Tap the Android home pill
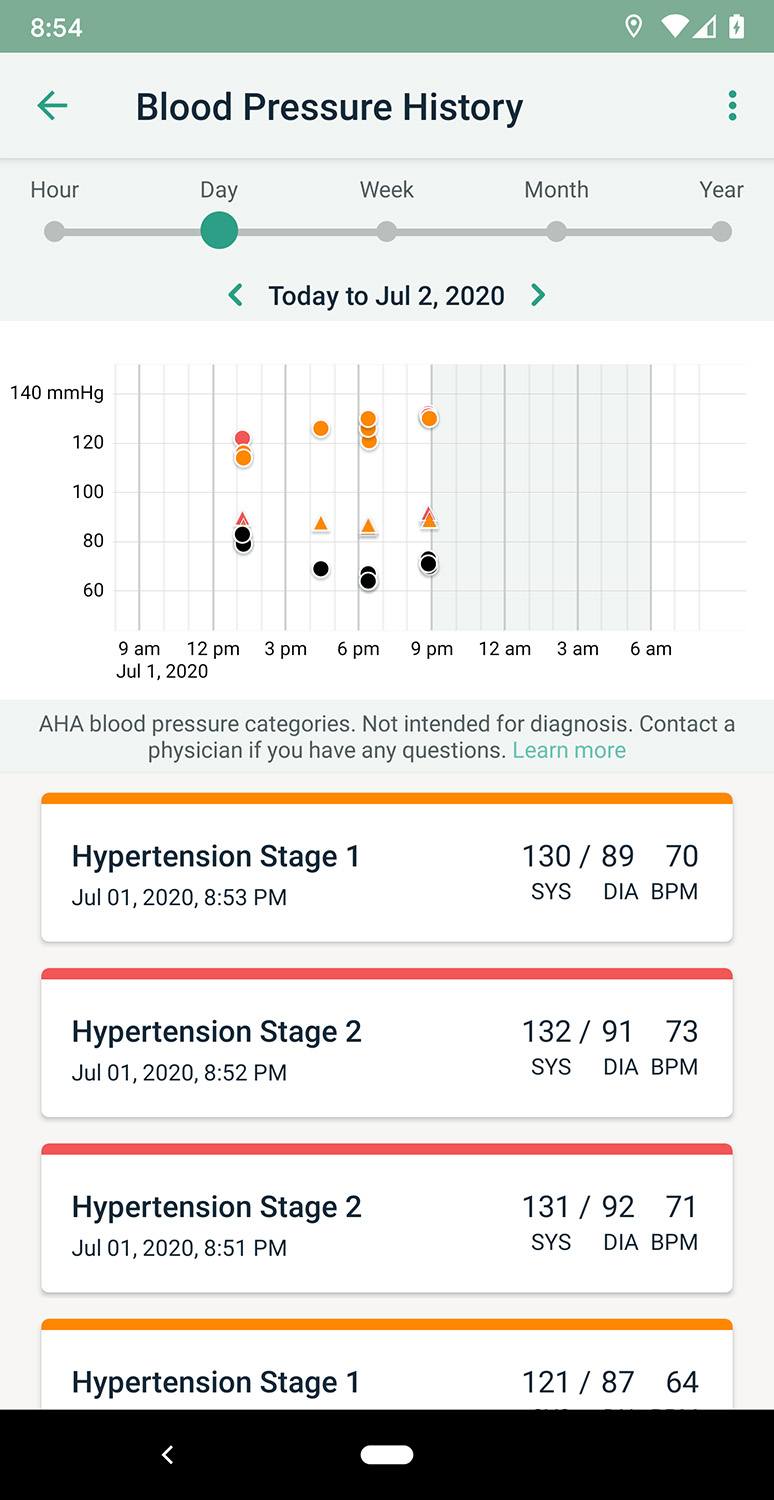Viewport: 774px width, 1500px height. 387,1454
